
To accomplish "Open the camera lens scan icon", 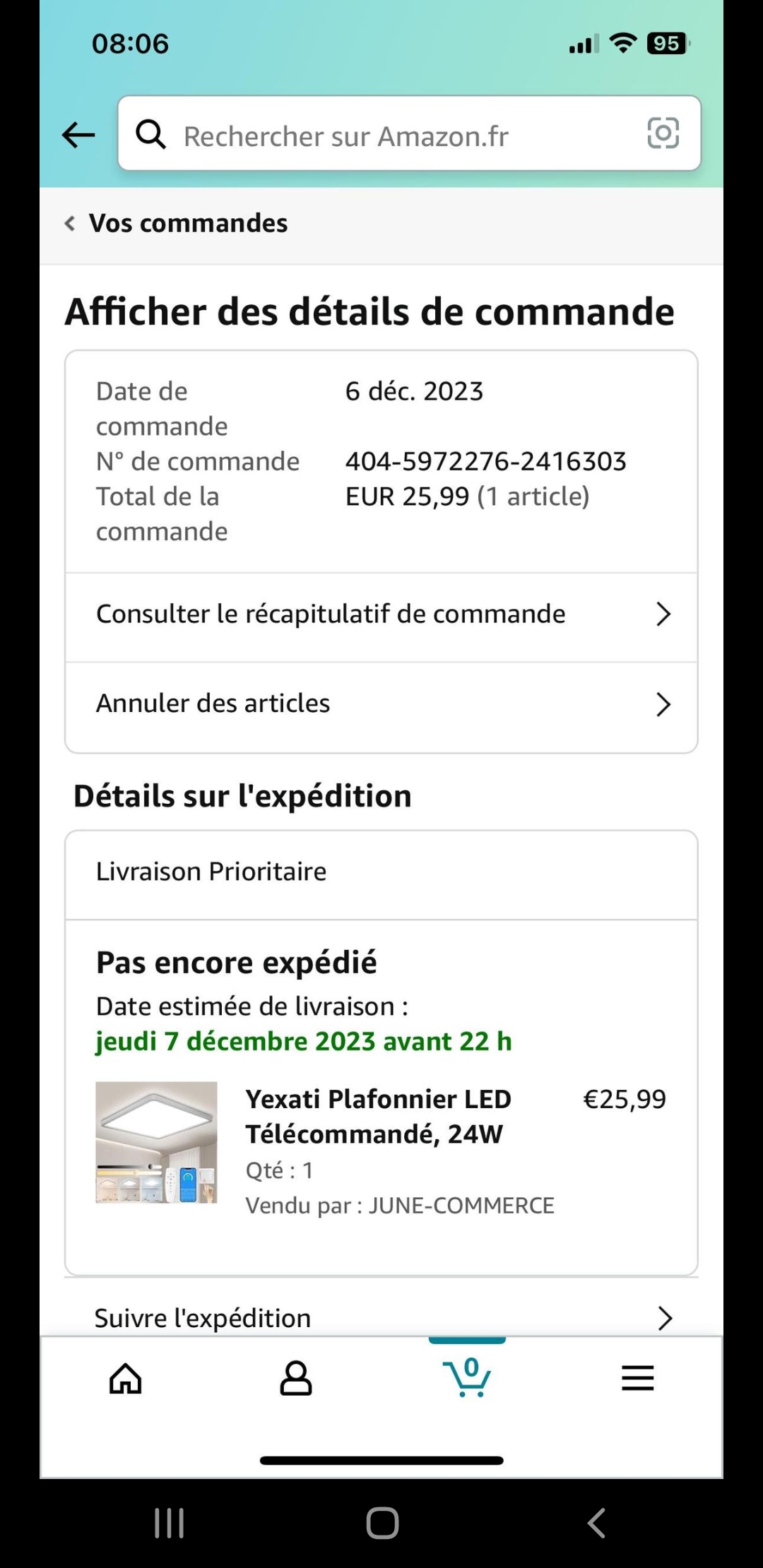I will click(x=663, y=133).
